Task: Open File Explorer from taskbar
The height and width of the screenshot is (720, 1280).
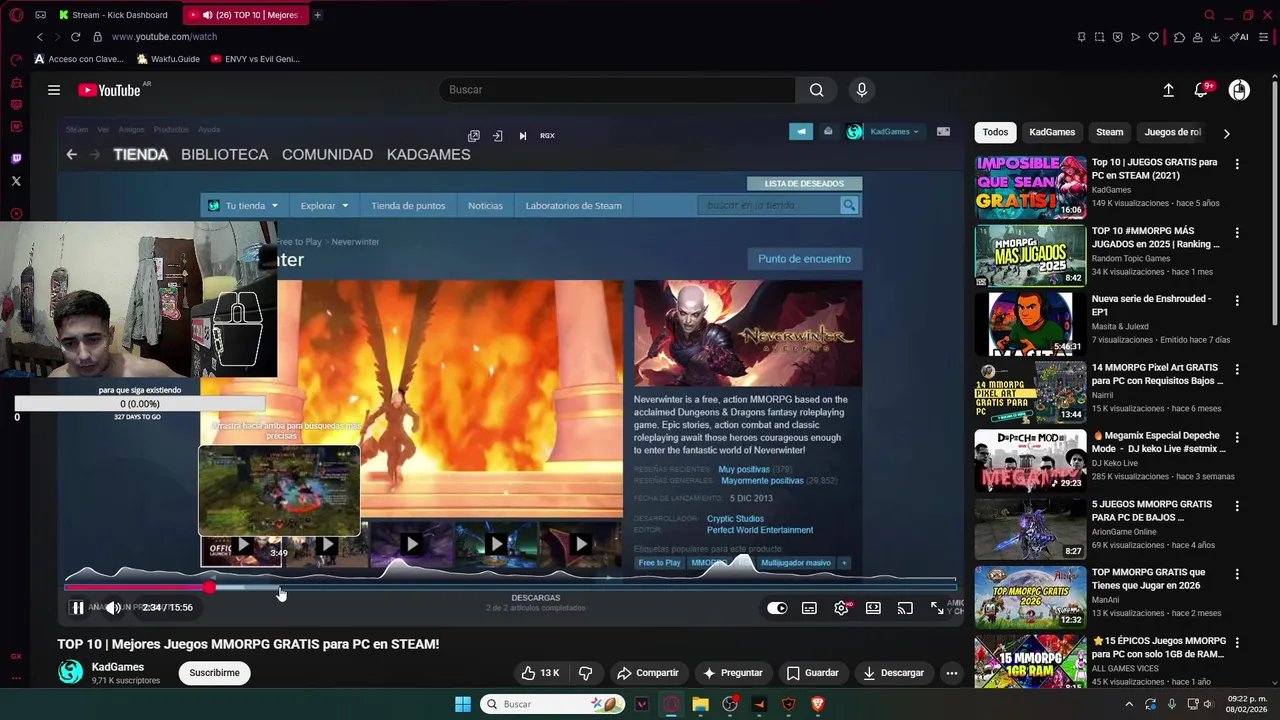Action: point(700,704)
